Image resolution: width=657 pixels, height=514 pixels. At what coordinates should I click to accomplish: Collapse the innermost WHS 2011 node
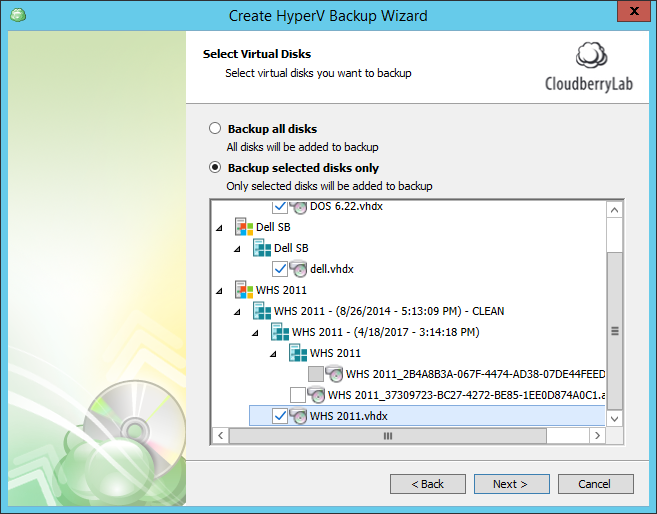coord(273,354)
